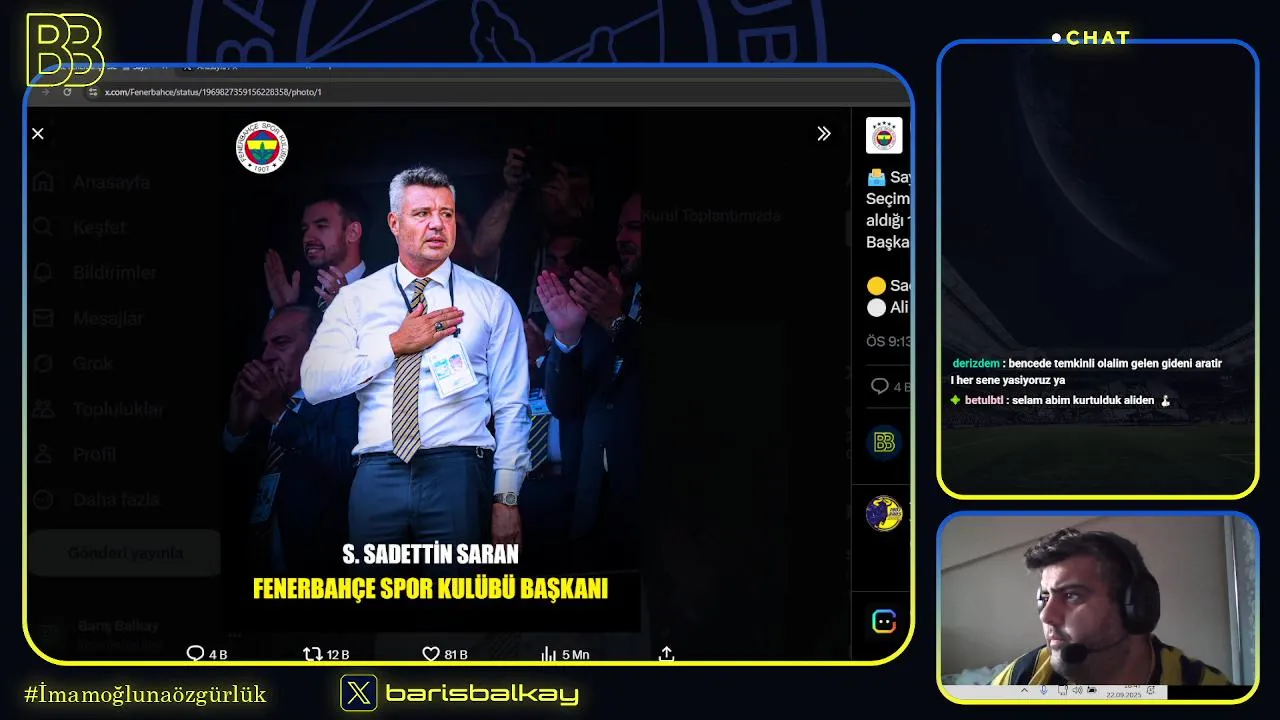Open the Grok colorful icon at bottom right
Screen dimensions: 1280x720
click(884, 621)
